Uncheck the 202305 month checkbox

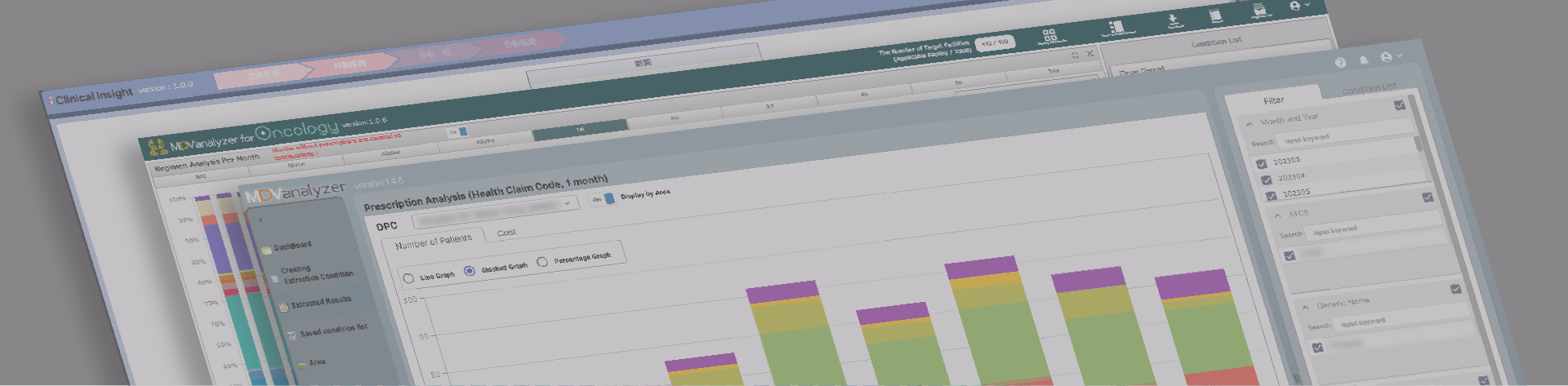point(1272,196)
